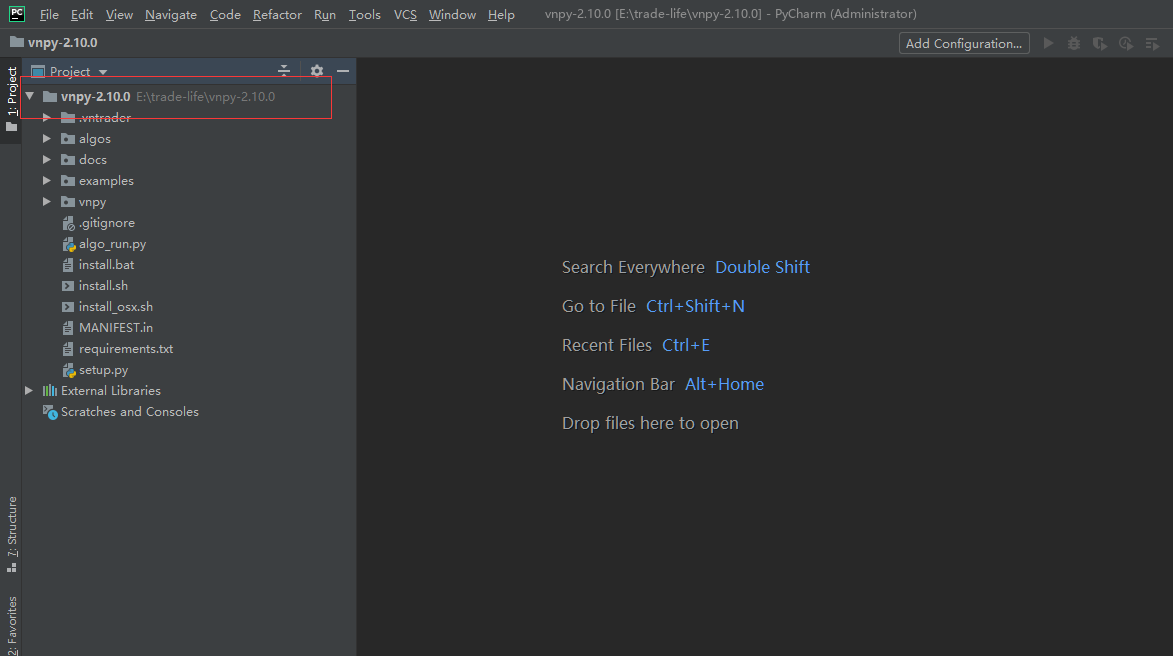This screenshot has height=656, width=1173.
Task: Expand the docs folder arrow
Action: point(46,159)
